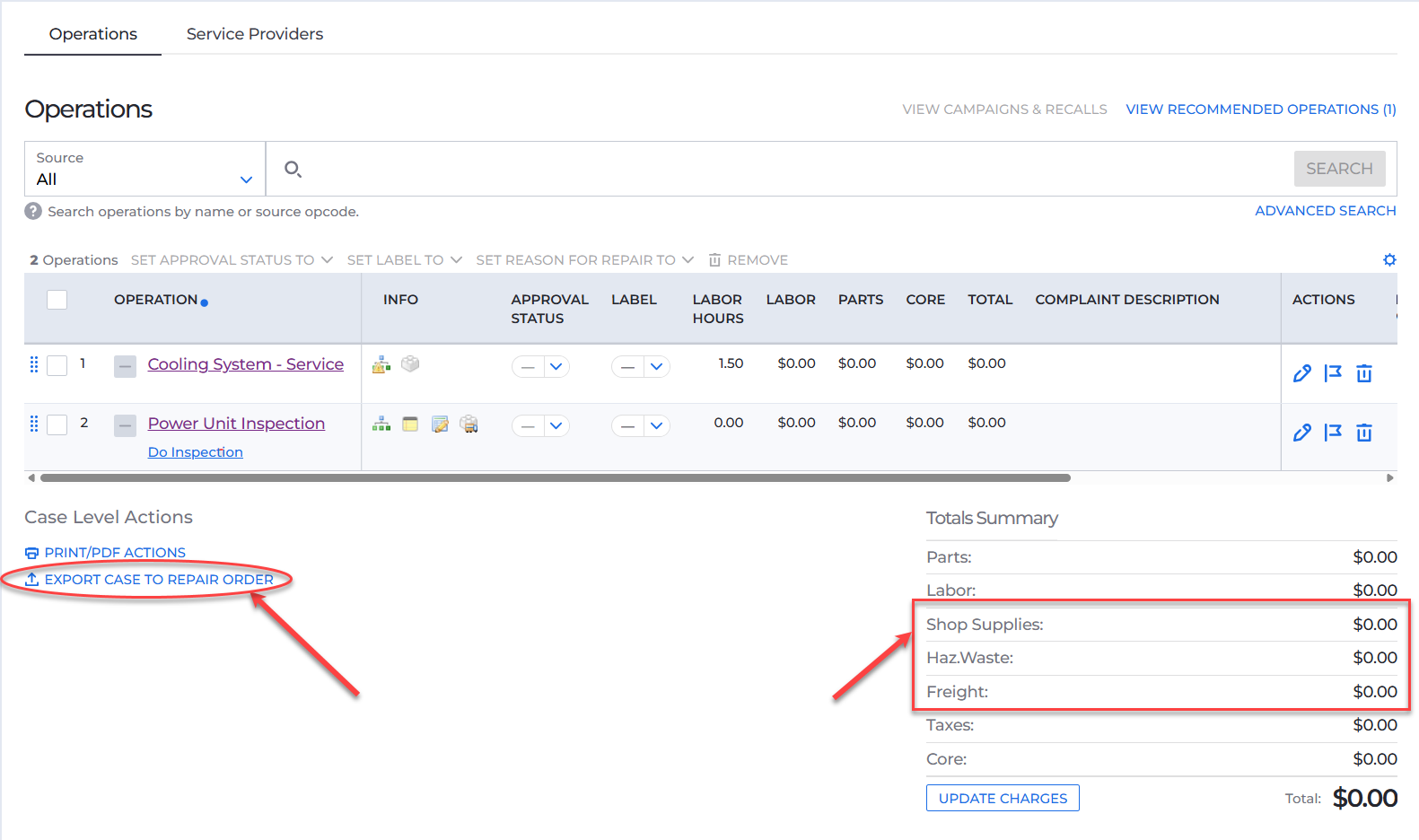Open Set Reason For Repair To dropdown
This screenshot has height=840, width=1419.
click(584, 259)
